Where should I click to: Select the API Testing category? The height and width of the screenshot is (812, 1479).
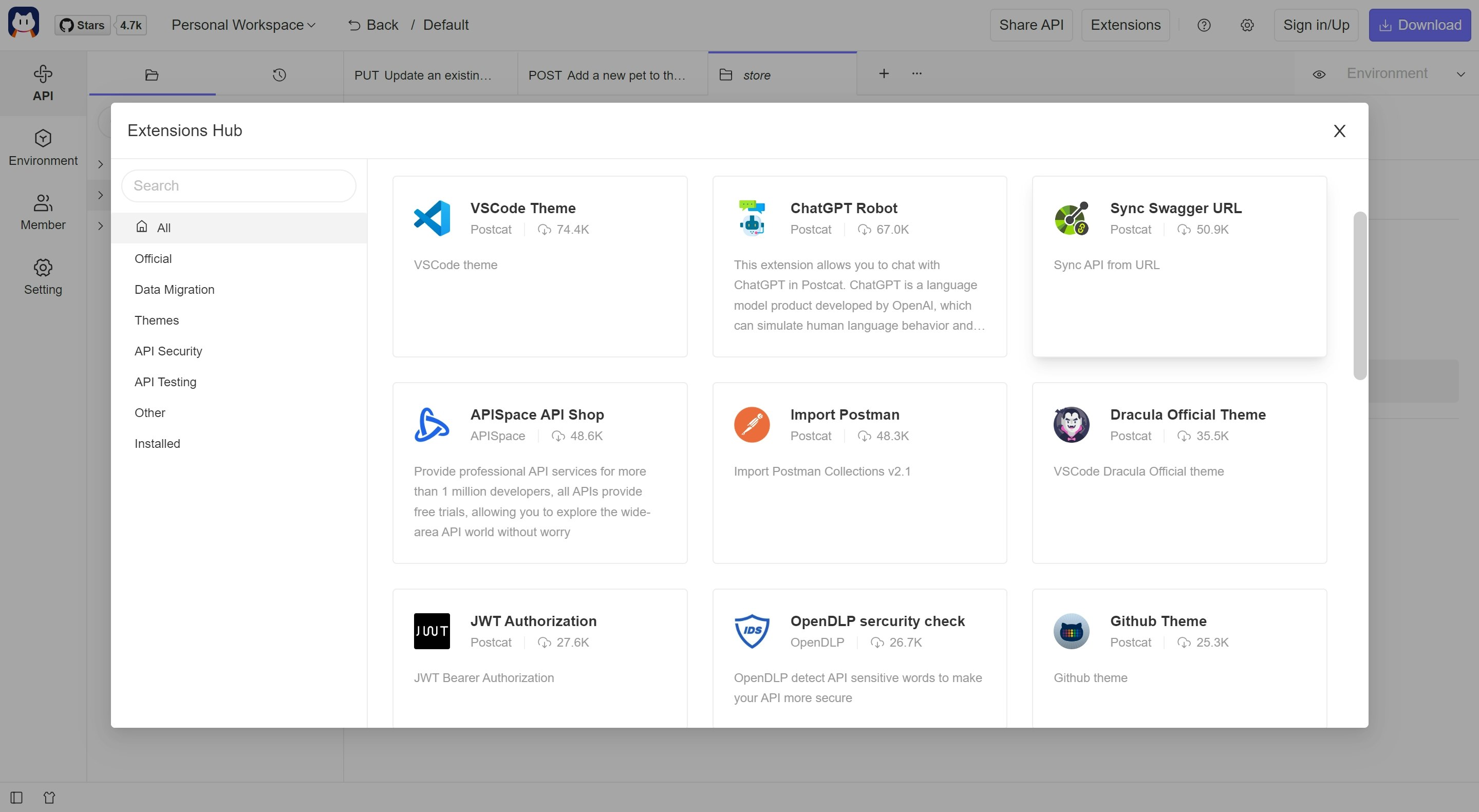pyautogui.click(x=239, y=382)
